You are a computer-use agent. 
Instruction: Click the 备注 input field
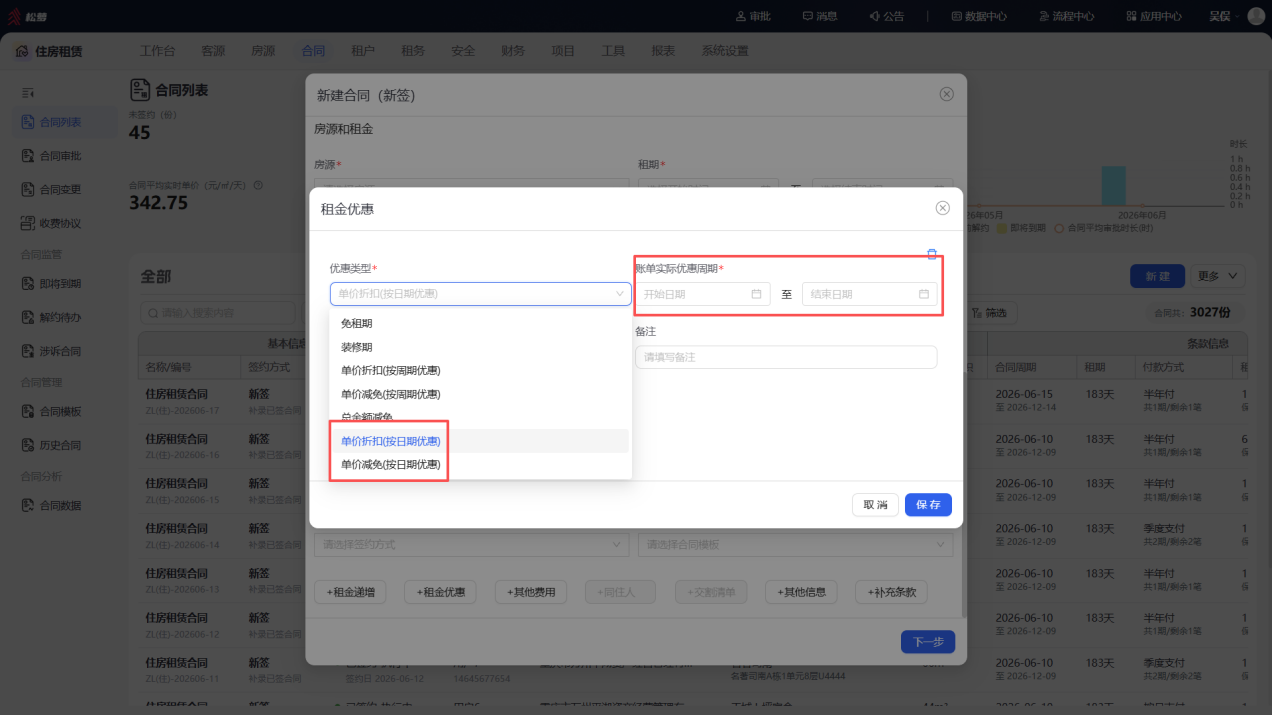786,357
